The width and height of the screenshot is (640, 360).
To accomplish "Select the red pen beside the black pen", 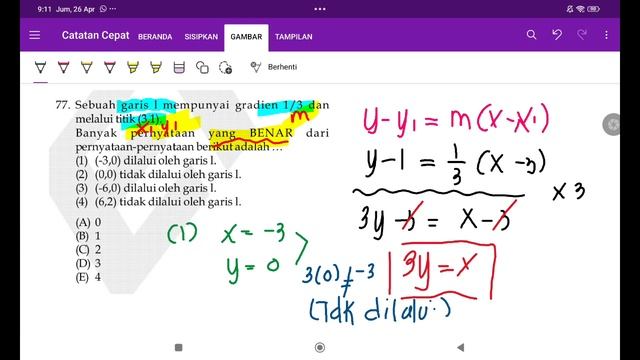I will (63, 67).
